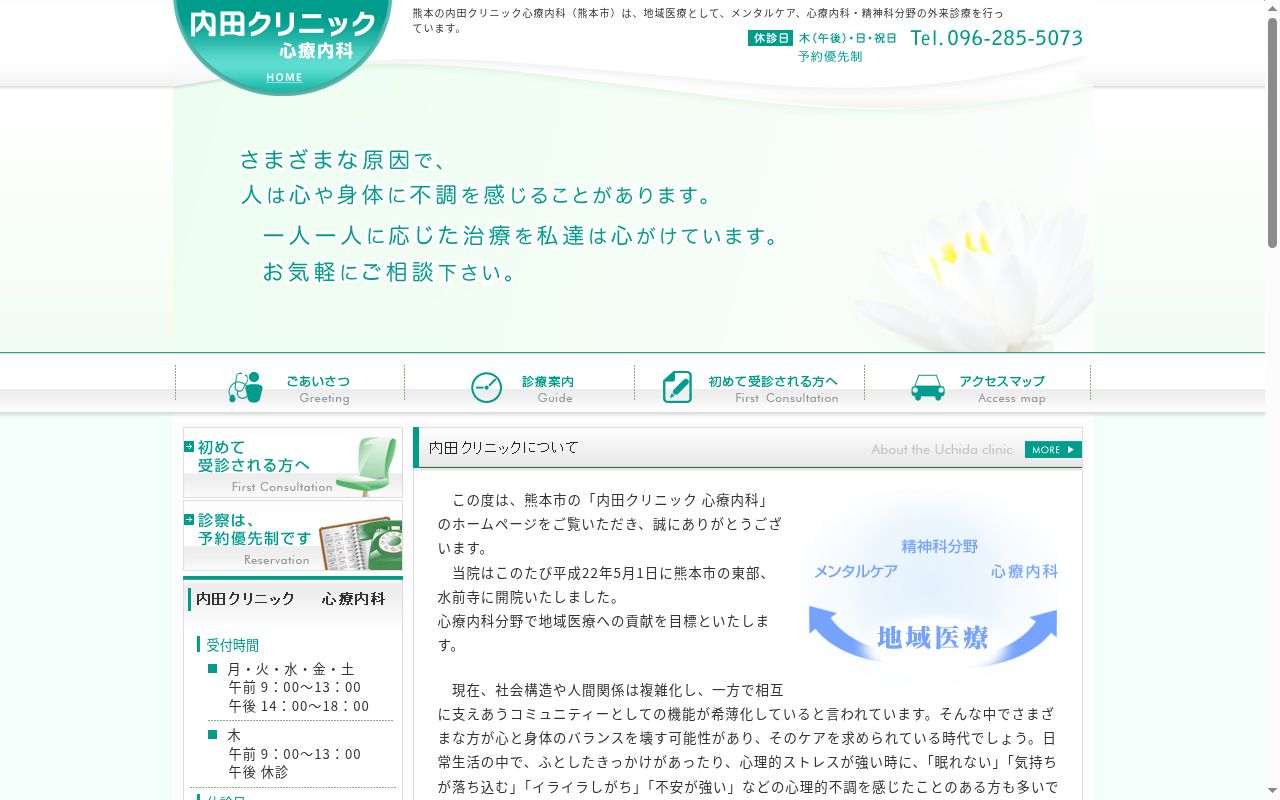Click the green chair image
The height and width of the screenshot is (800, 1280).
(367, 465)
